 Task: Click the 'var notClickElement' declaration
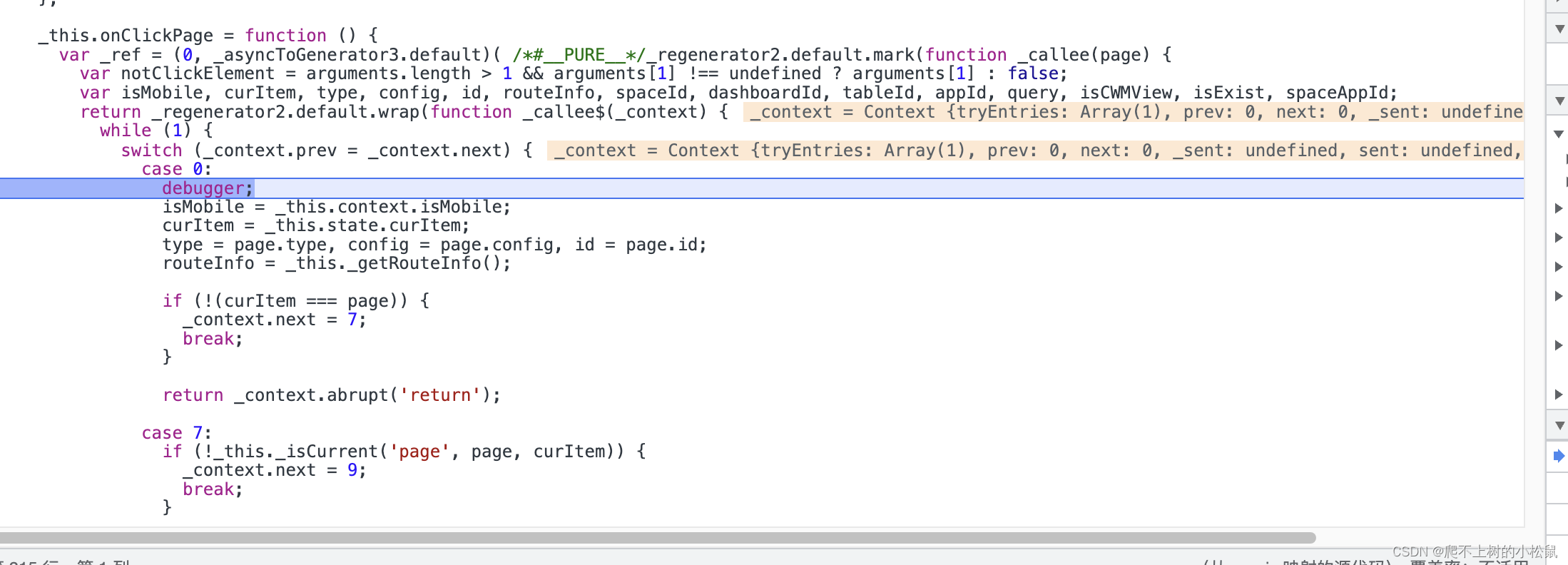click(177, 73)
